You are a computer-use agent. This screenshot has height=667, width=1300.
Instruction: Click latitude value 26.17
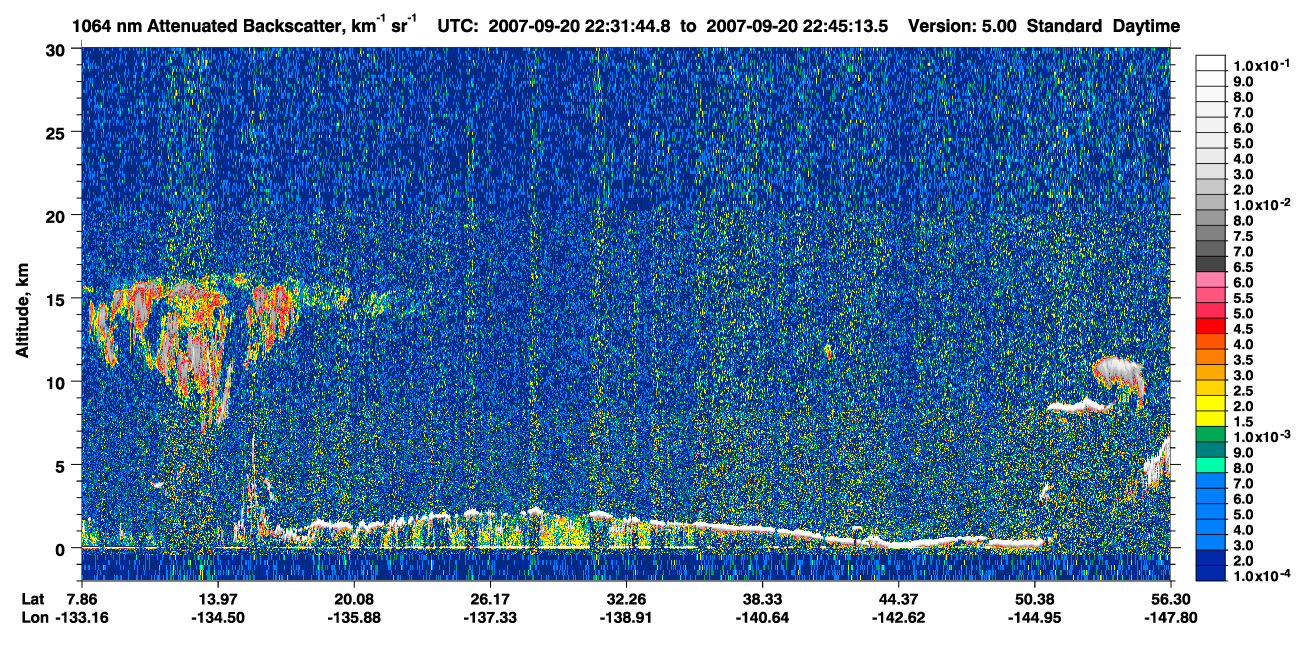click(489, 598)
